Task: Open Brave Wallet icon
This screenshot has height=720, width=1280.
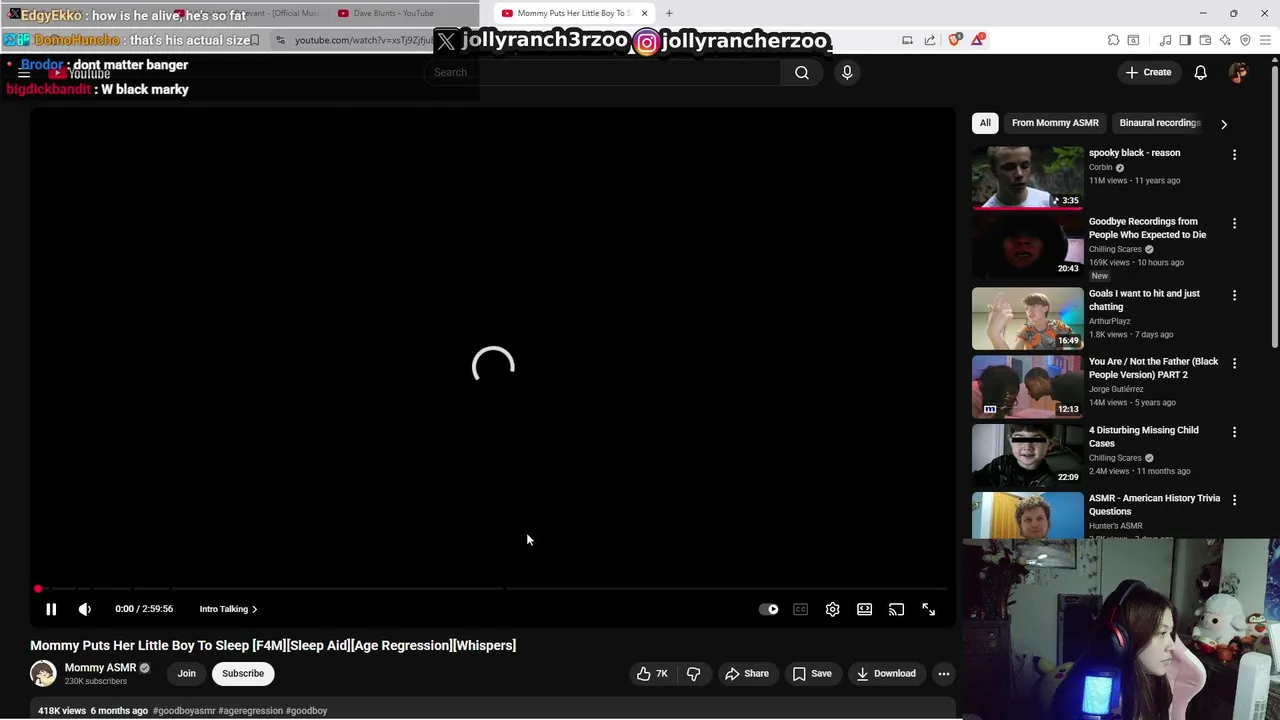Action: point(1205,40)
